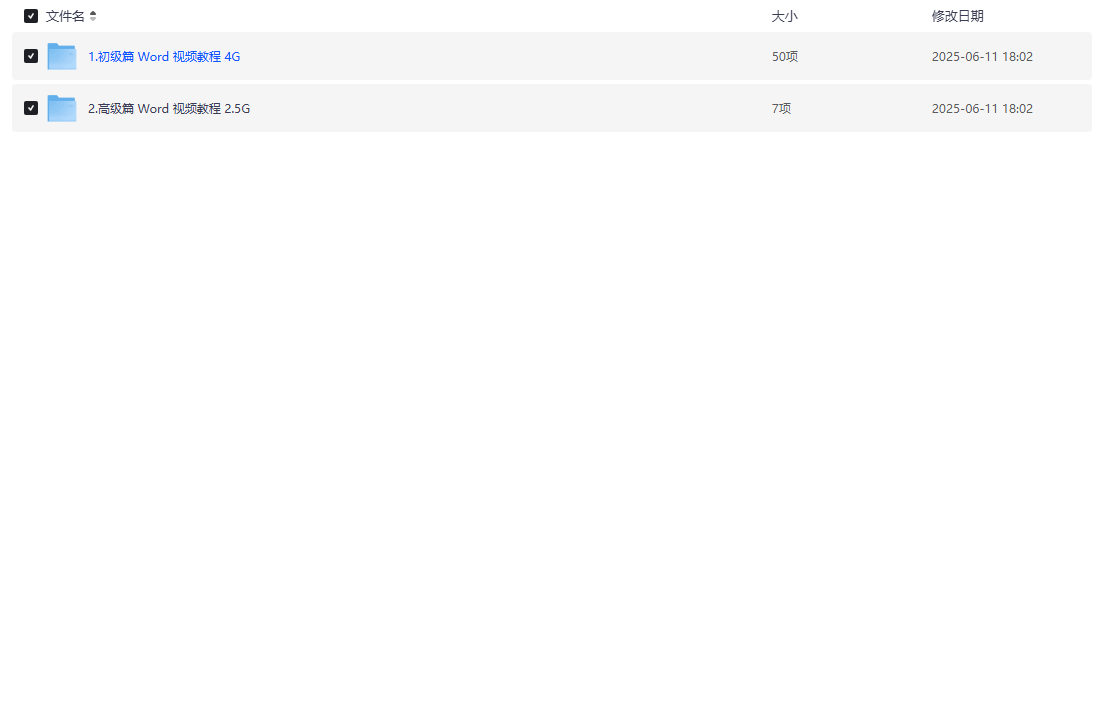Click the "视频教程" text in the 高级篇 row
Screen dimensions: 1102x727
coord(197,109)
